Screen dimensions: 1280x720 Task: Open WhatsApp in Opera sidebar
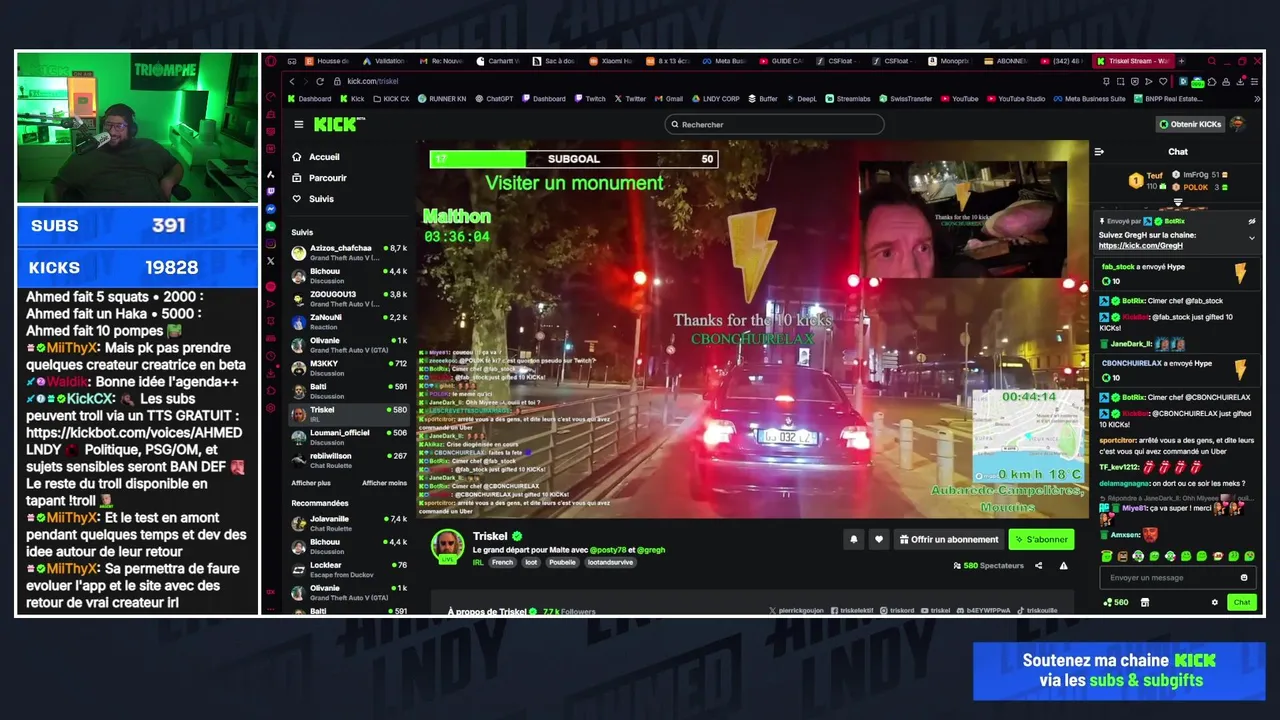[270, 226]
